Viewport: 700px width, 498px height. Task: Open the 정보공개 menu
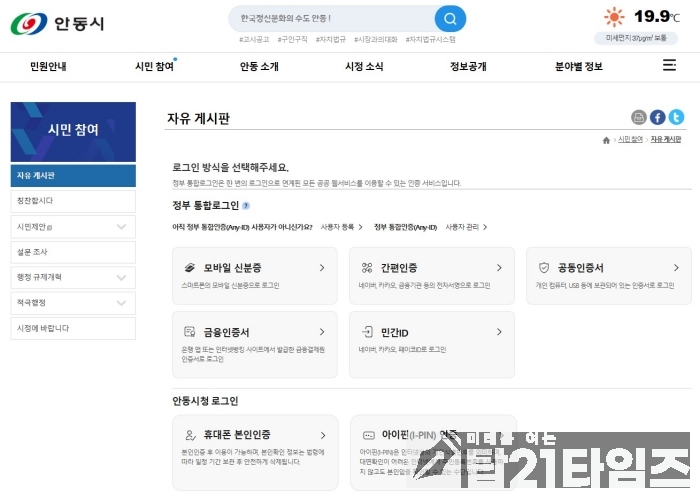468,66
